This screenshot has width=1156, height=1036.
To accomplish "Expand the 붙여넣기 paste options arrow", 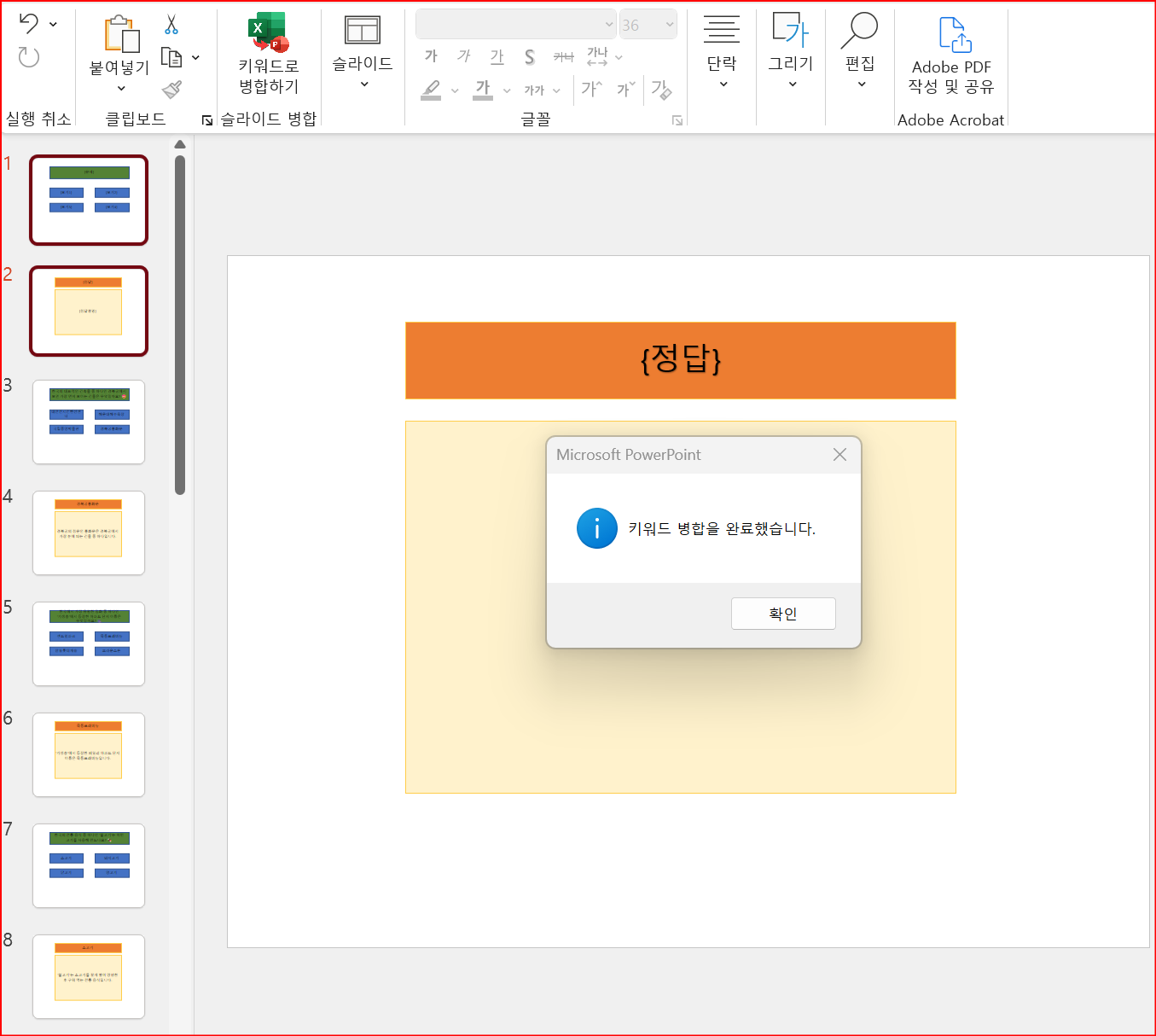I will (120, 89).
